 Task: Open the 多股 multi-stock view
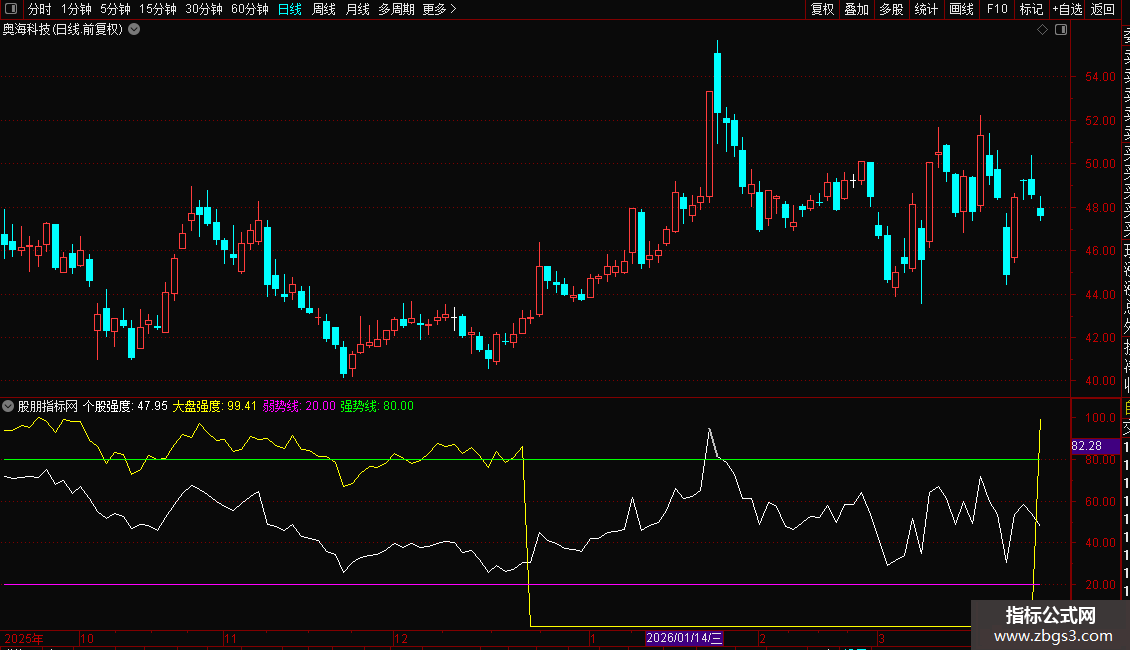891,9
